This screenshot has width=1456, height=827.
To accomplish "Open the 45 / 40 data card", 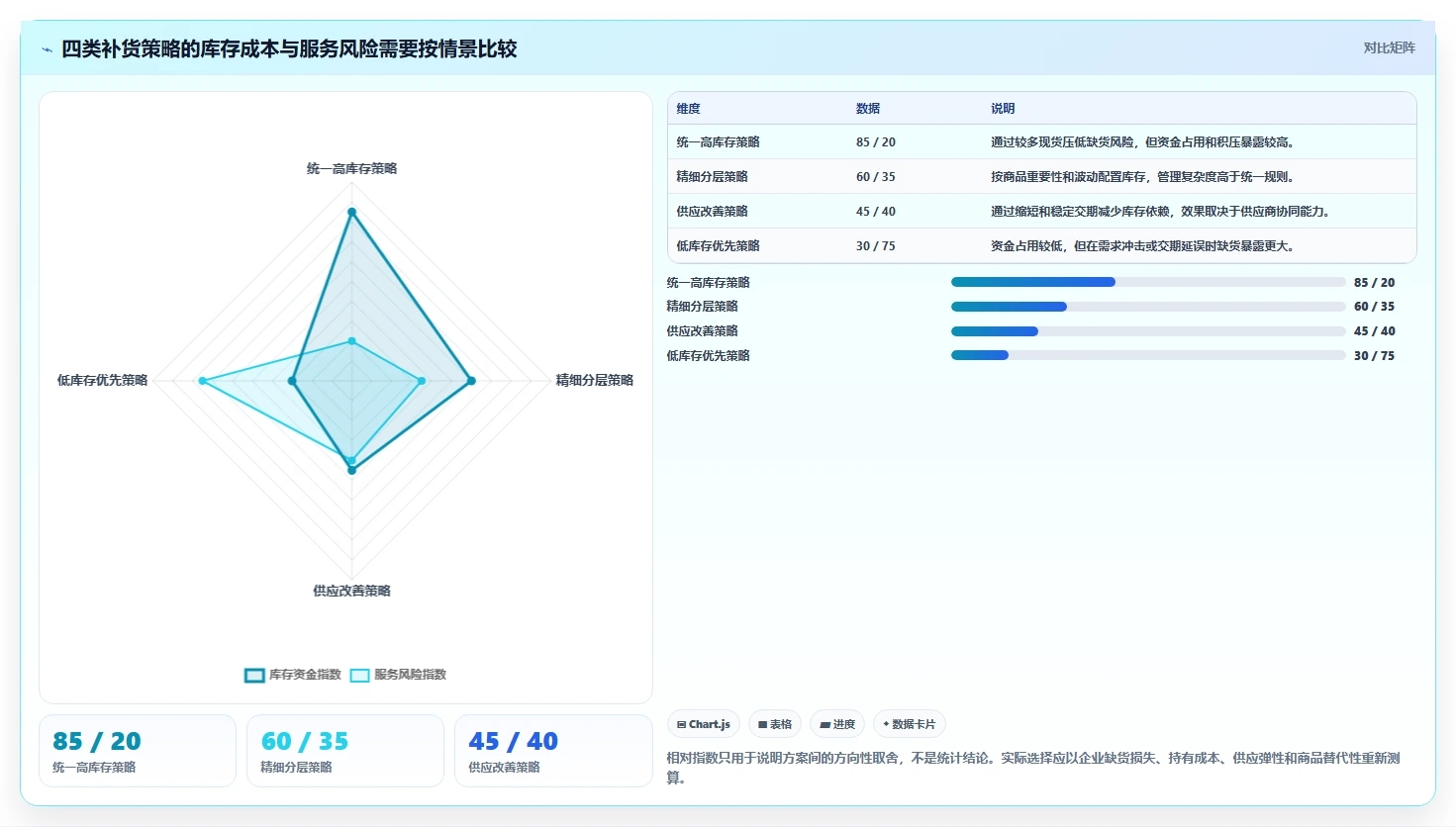I will (x=553, y=751).
